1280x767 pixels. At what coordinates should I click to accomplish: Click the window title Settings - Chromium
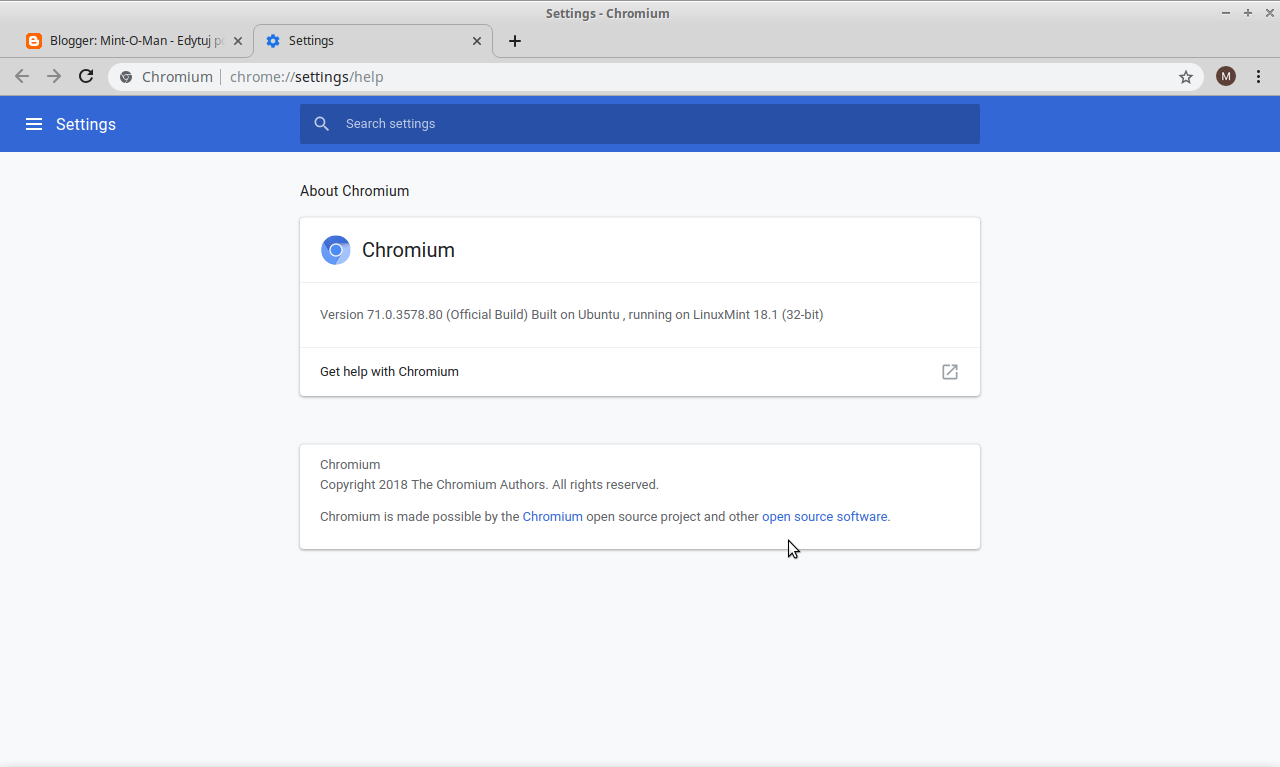607,13
